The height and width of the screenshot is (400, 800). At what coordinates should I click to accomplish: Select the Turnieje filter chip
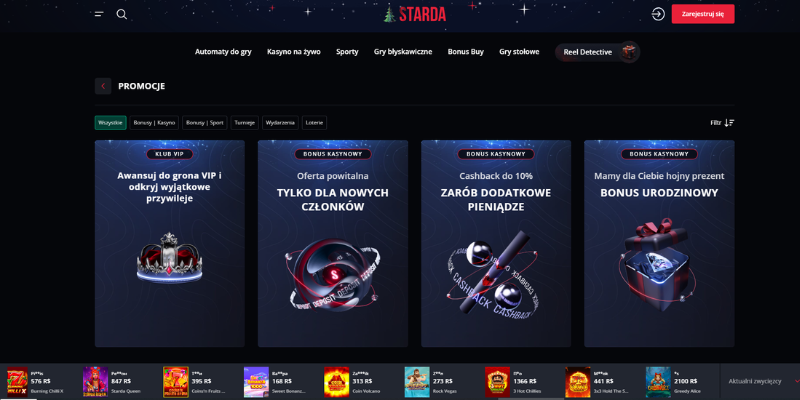244,122
